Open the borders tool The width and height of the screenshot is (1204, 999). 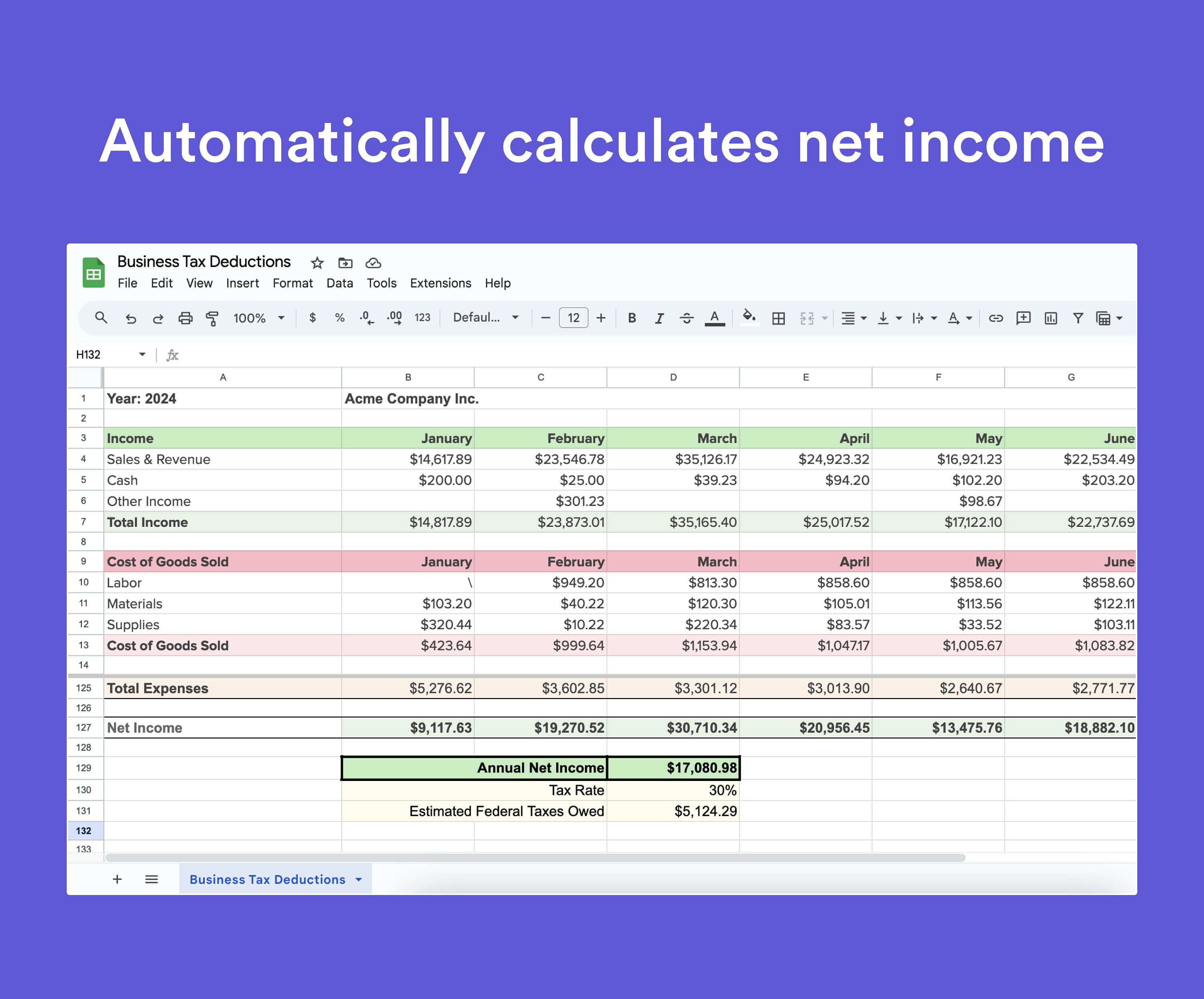point(777,318)
